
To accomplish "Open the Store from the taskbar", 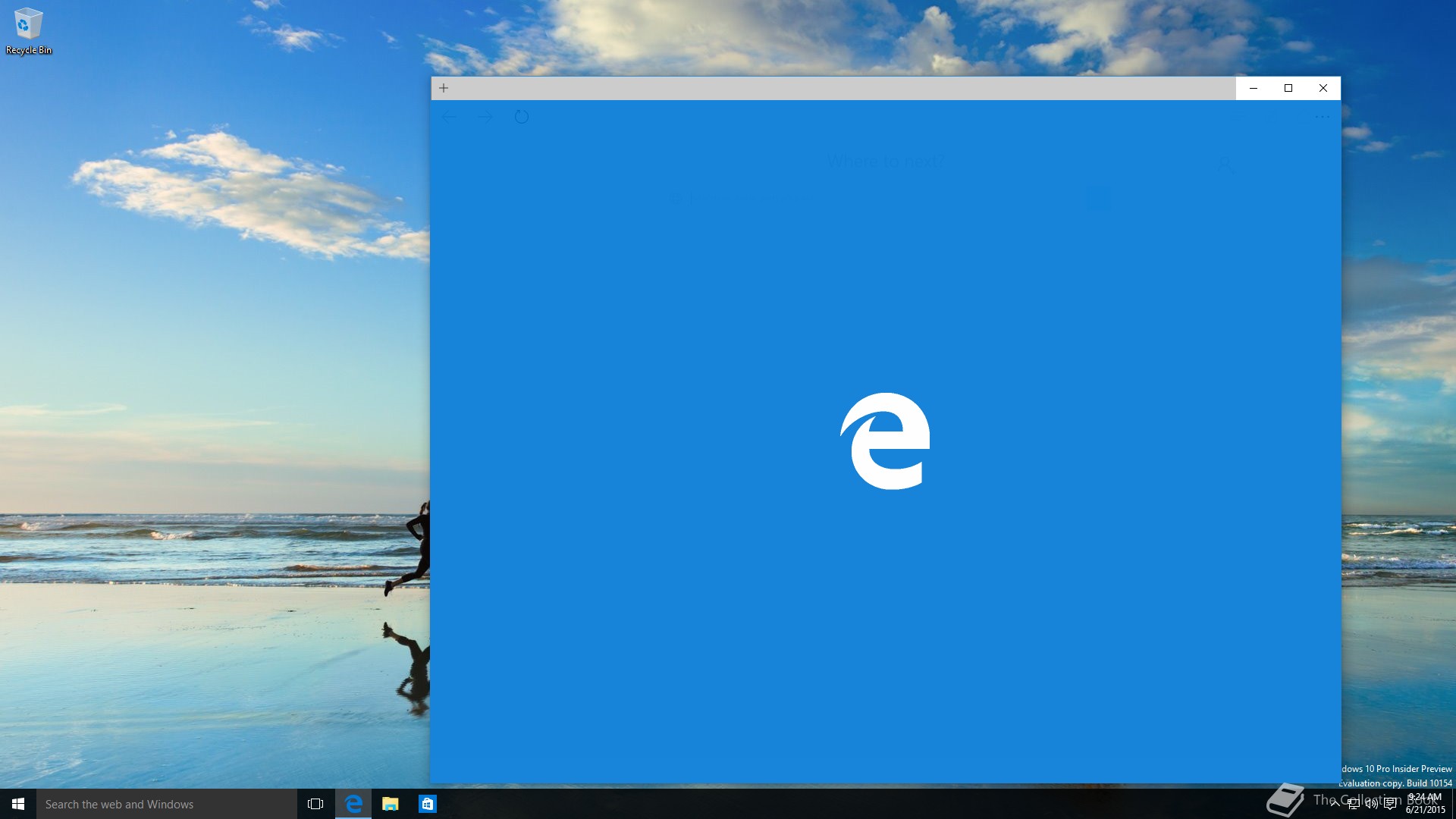I will coord(428,804).
